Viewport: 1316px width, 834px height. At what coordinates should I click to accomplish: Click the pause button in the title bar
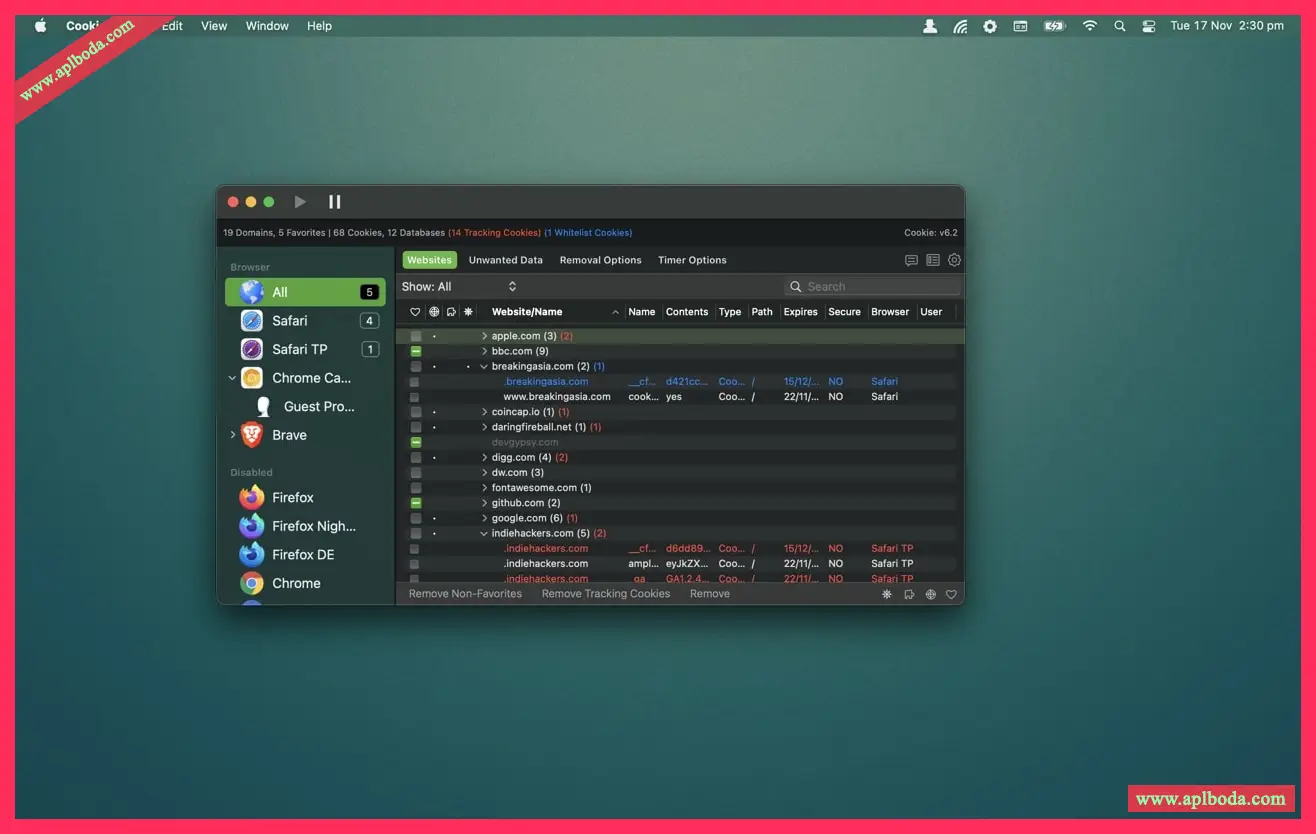(334, 202)
